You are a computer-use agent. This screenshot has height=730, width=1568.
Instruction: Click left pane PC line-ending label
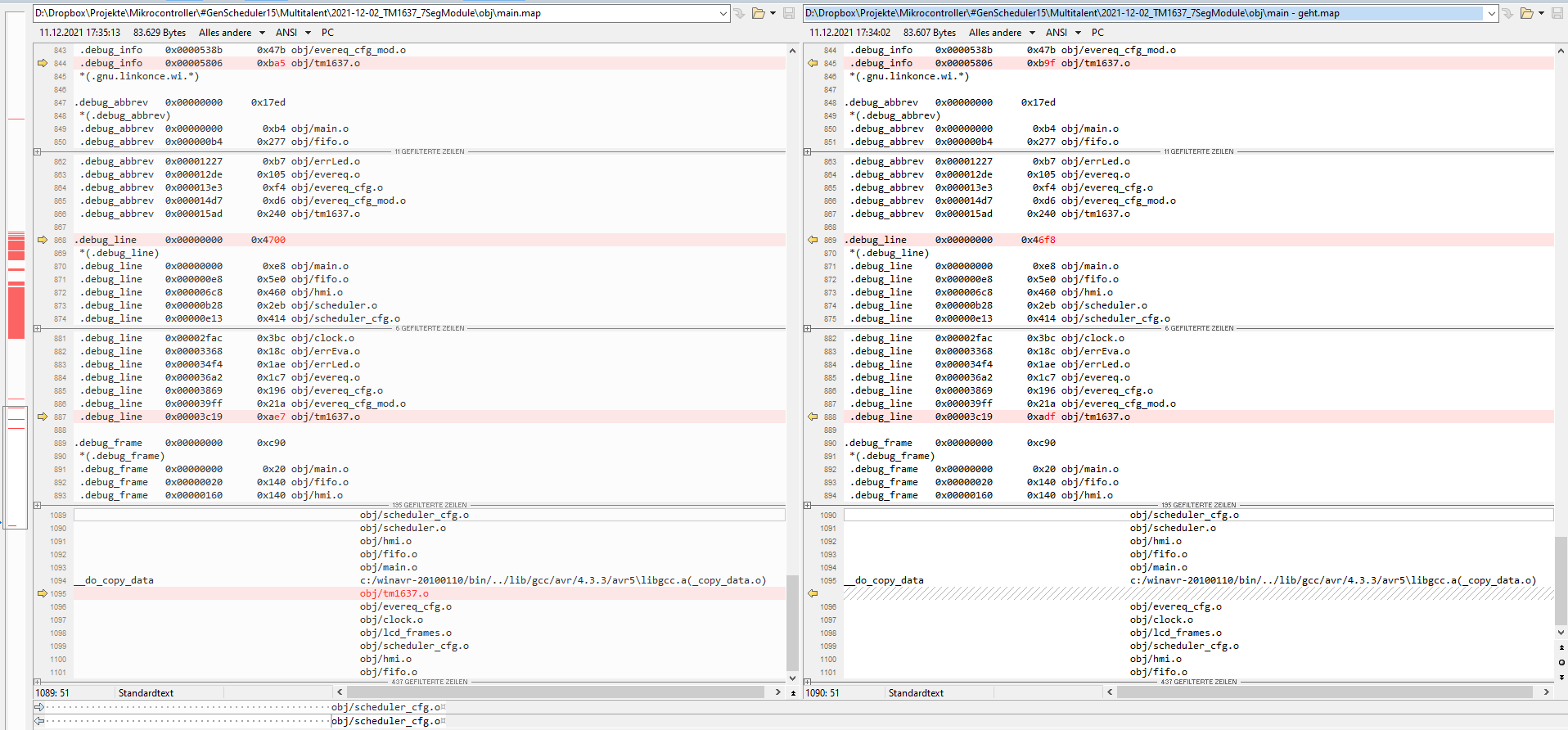point(327,33)
